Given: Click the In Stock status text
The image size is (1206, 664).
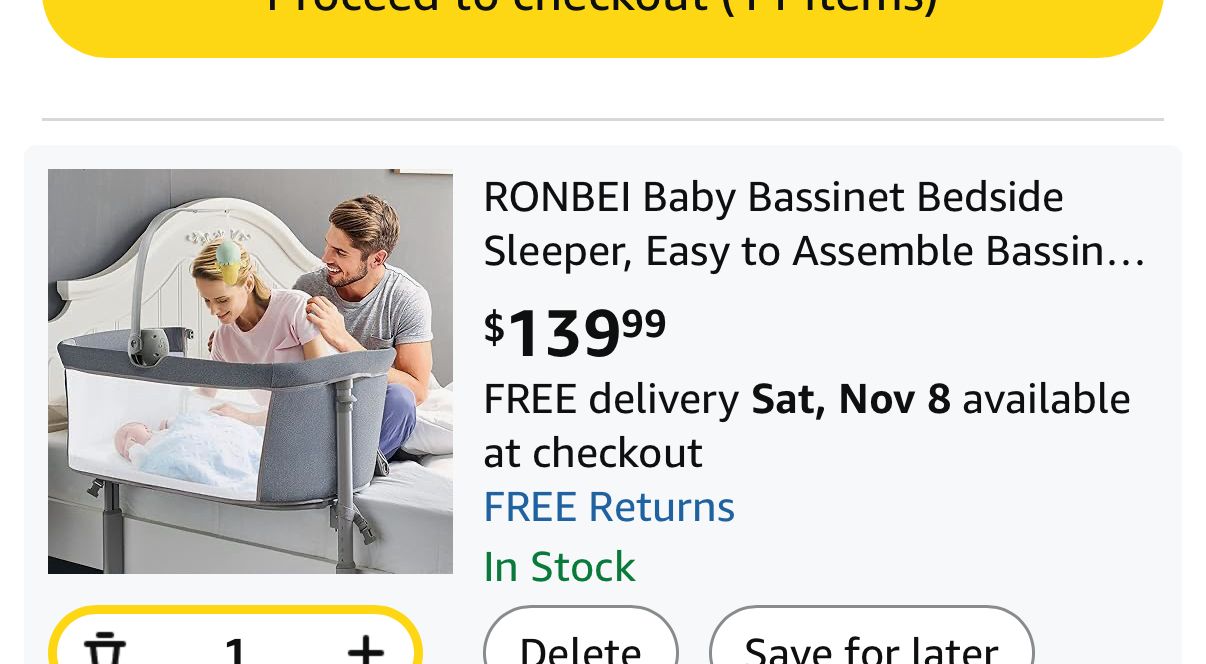Looking at the screenshot, I should coord(559,567).
